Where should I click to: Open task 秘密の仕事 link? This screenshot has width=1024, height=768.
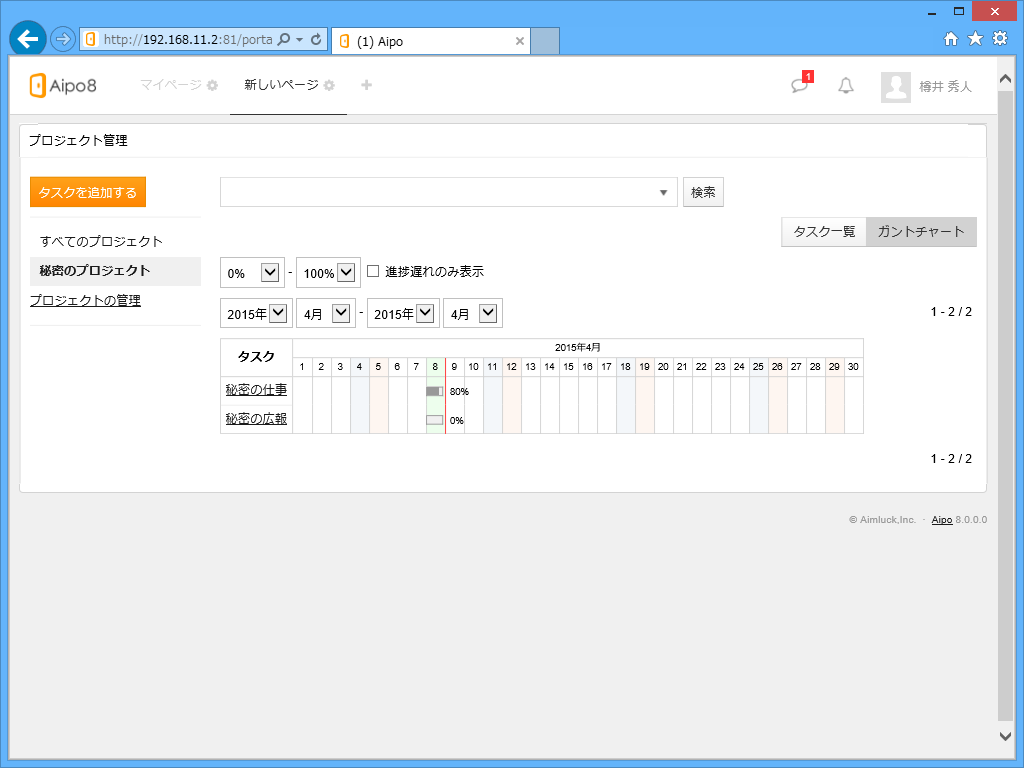tap(256, 390)
